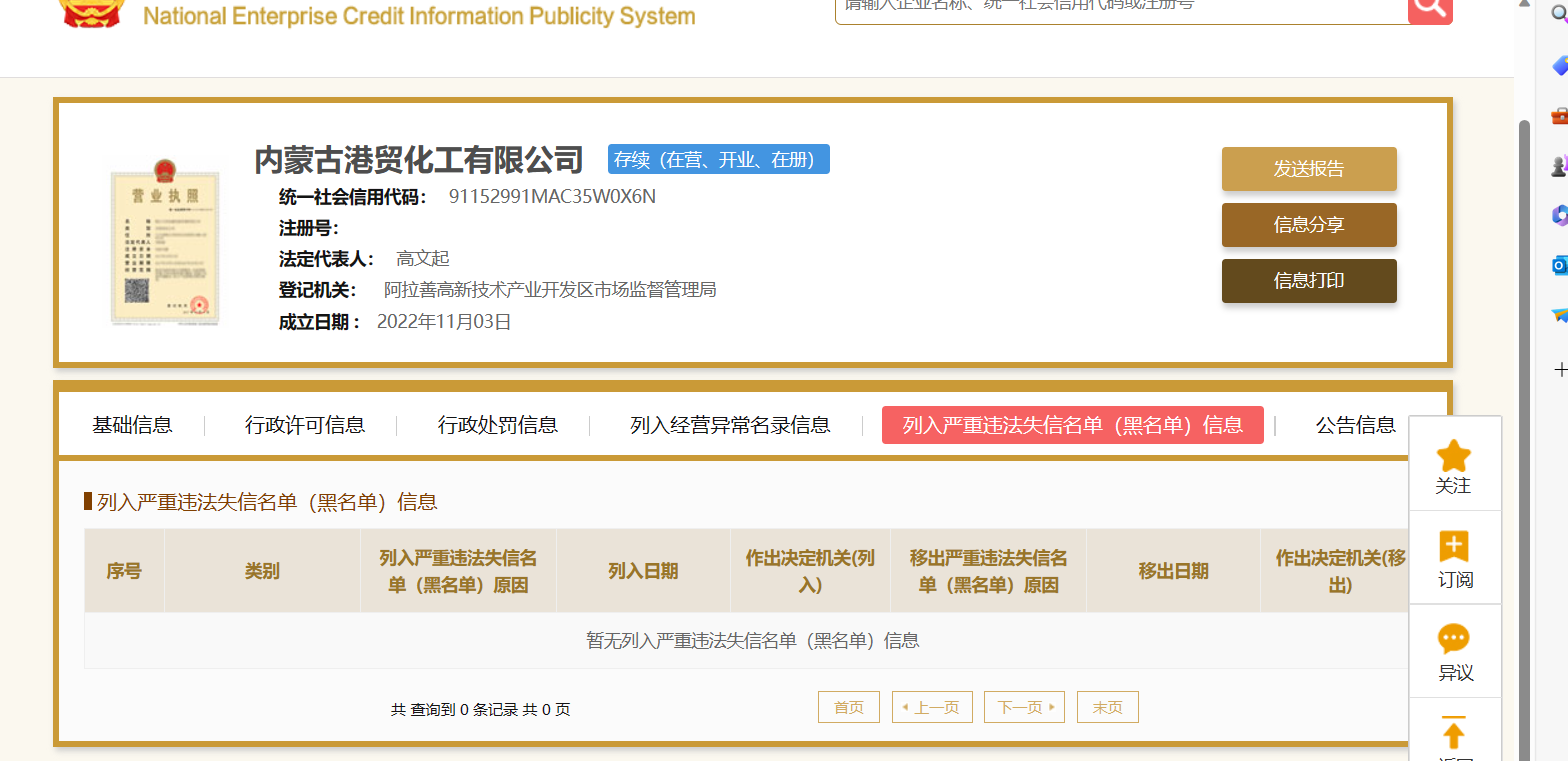Click the page vertical scrollbar thumb
This screenshot has width=1568, height=761.
[x=1524, y=440]
